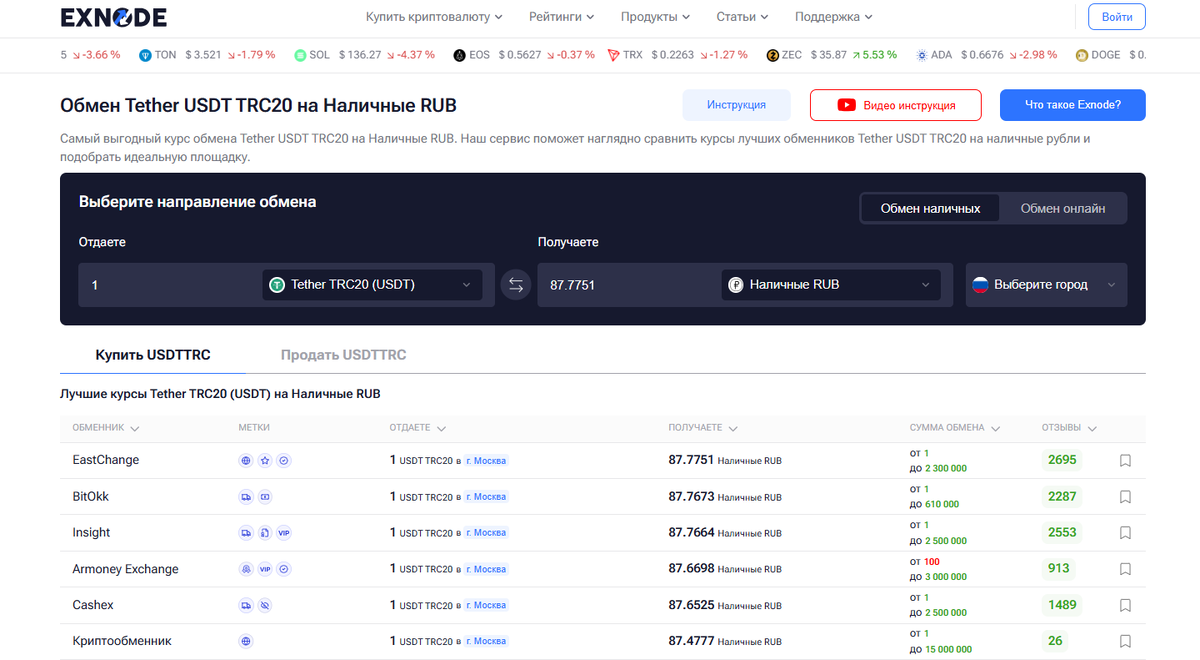The height and width of the screenshot is (660, 1200).
Task: Click the VIP tag for Armoney Exchange
Action: point(265,569)
